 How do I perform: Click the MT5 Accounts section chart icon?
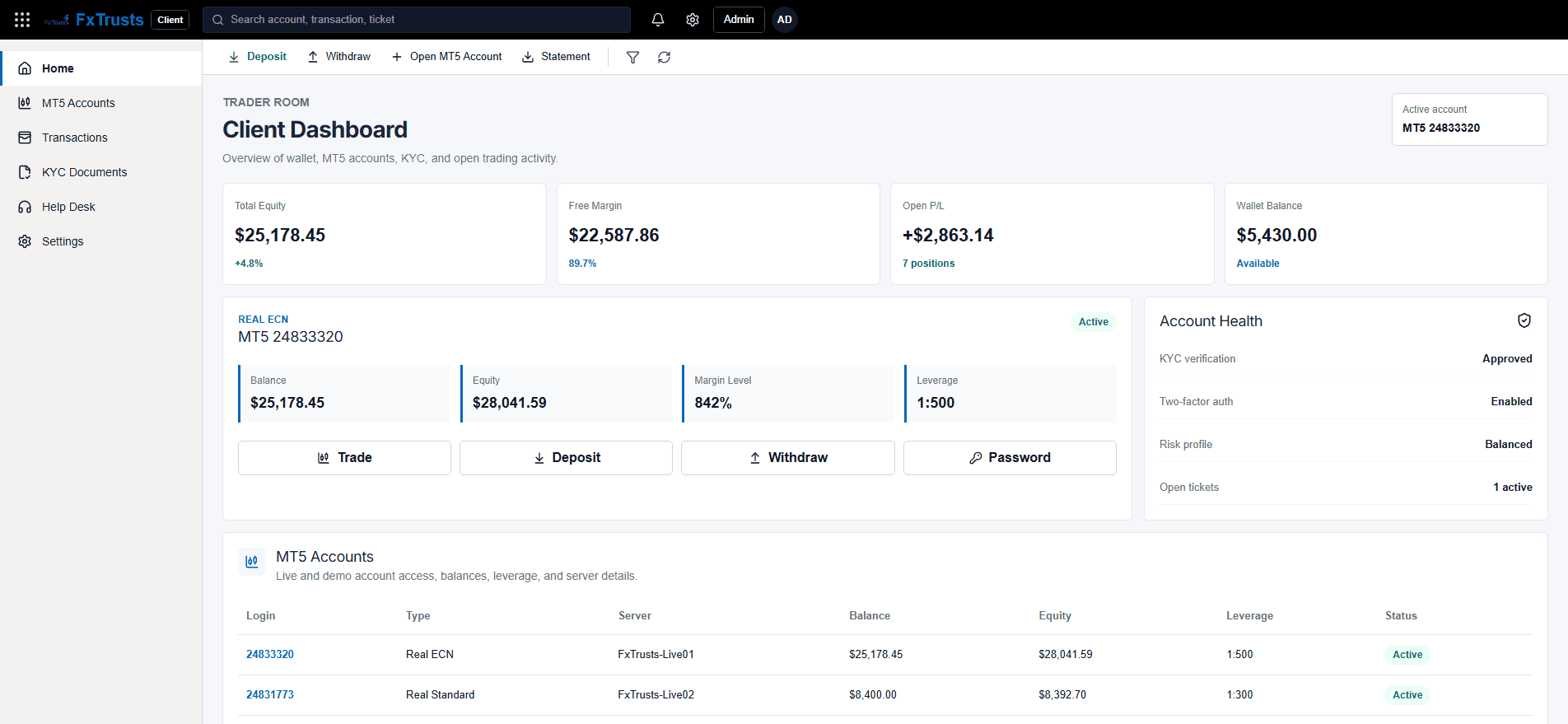(252, 562)
